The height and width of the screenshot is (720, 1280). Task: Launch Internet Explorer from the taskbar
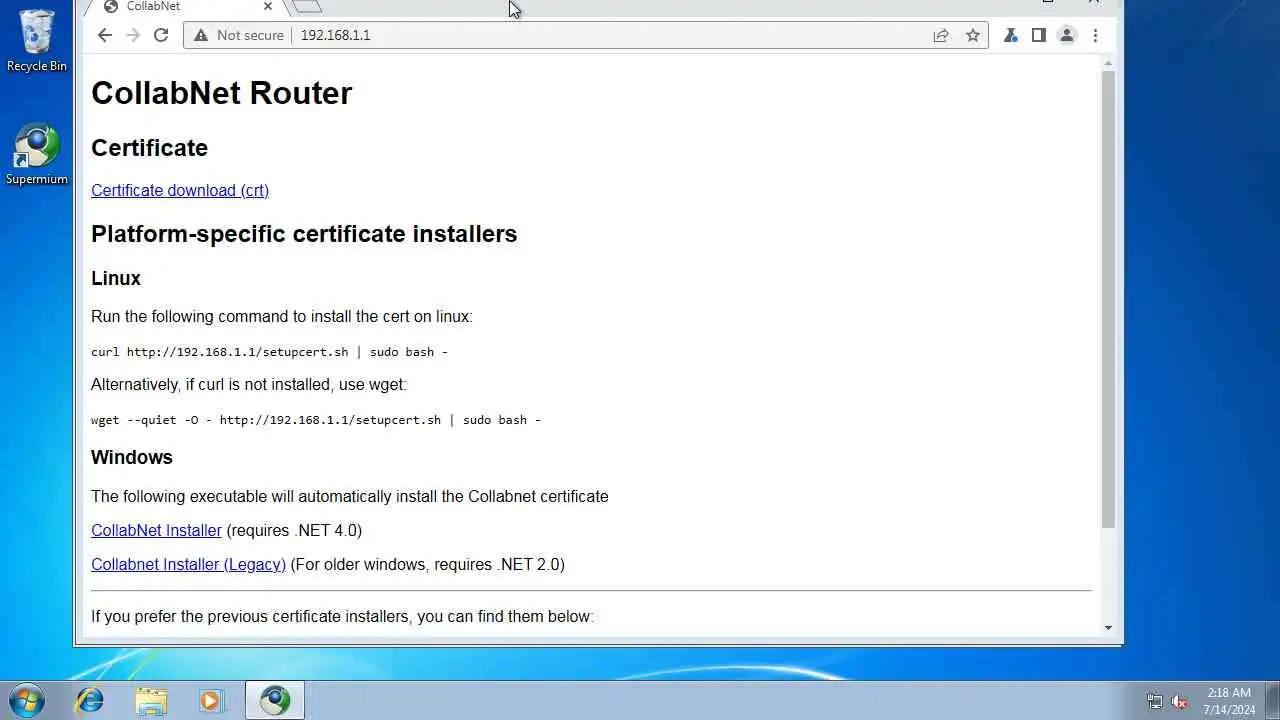tap(90, 700)
